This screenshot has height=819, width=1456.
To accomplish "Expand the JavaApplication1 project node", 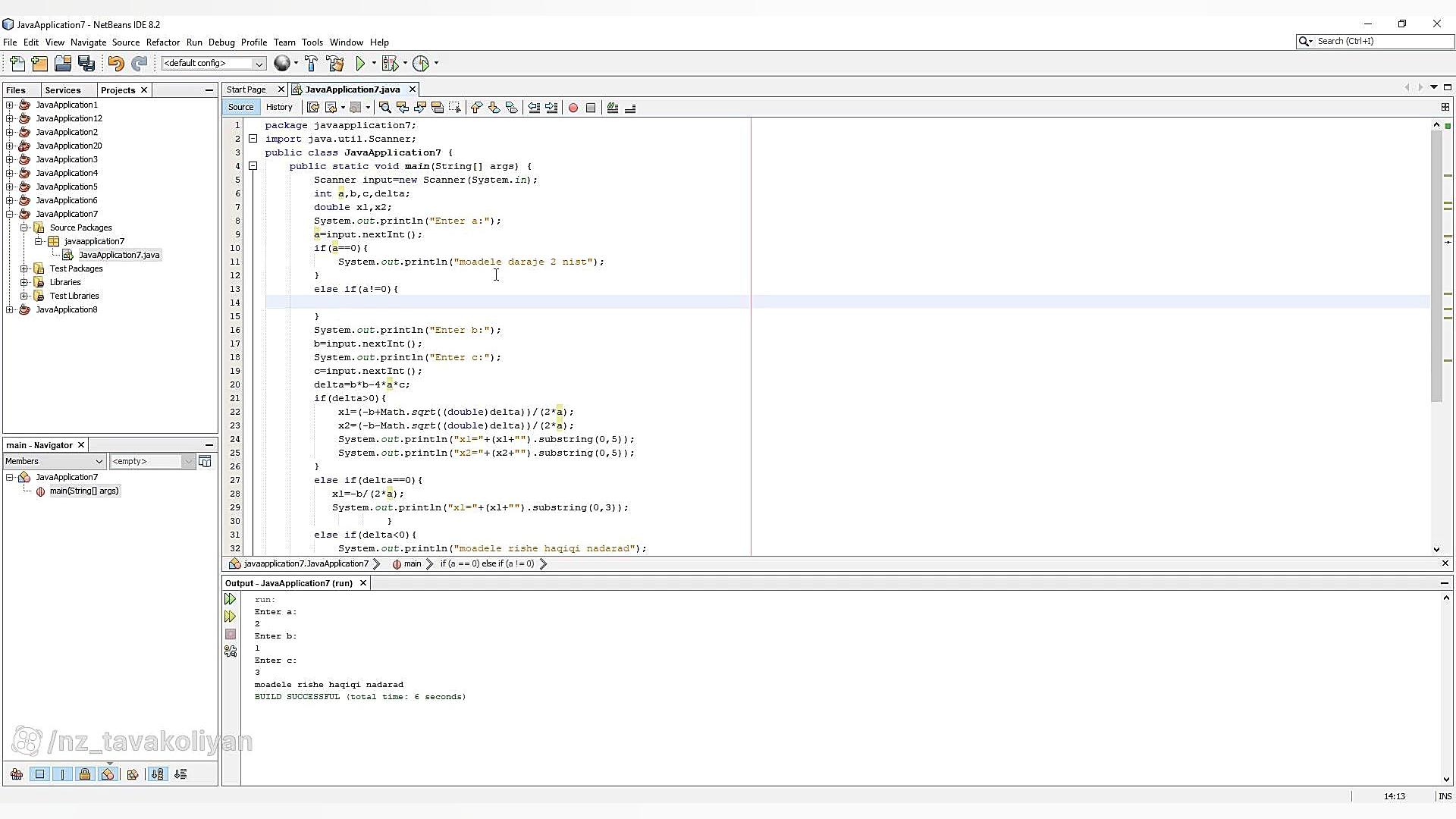I will tap(10, 105).
